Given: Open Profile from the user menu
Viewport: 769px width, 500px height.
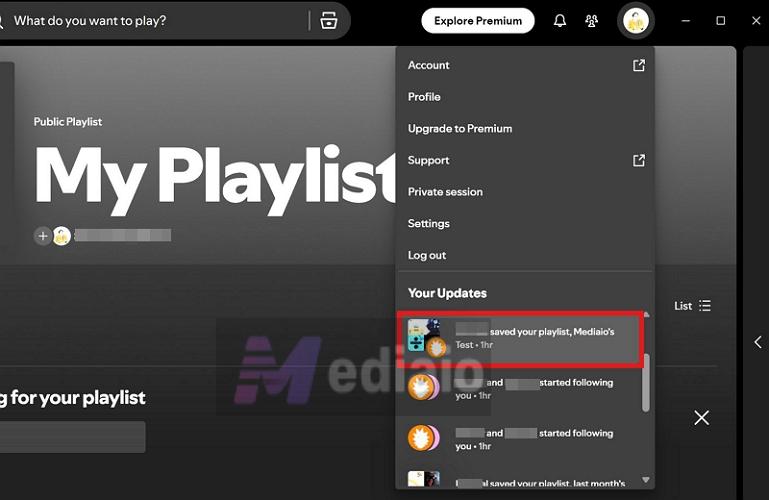Looking at the screenshot, I should (525, 97).
